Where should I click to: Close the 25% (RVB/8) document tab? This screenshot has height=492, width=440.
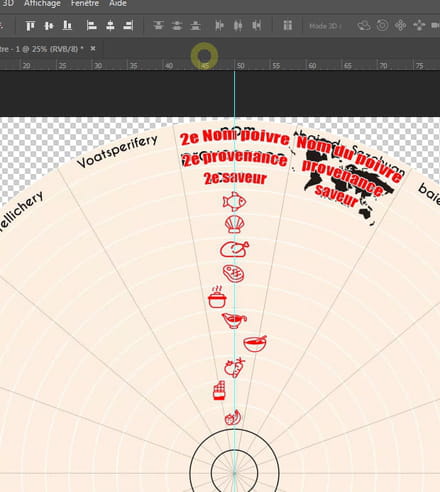point(93,49)
